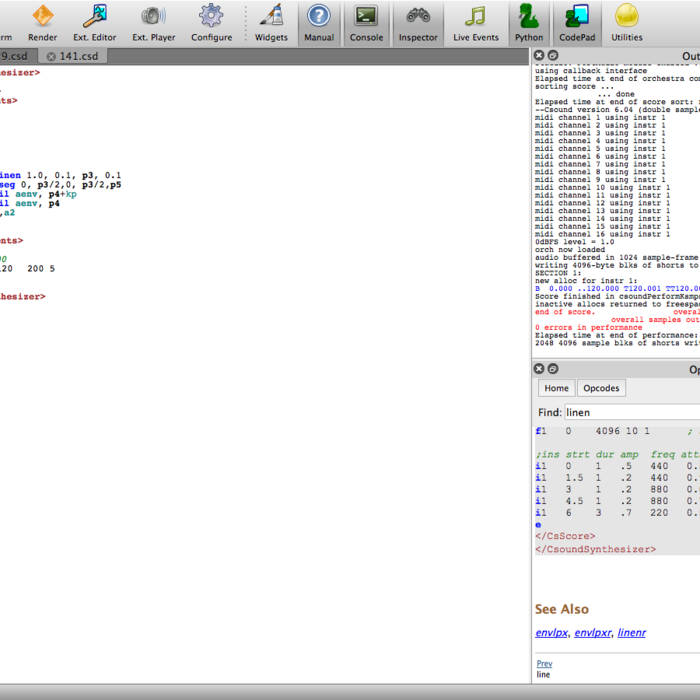Open the linenr See Also link
The height and width of the screenshot is (700, 700).
tap(631, 633)
